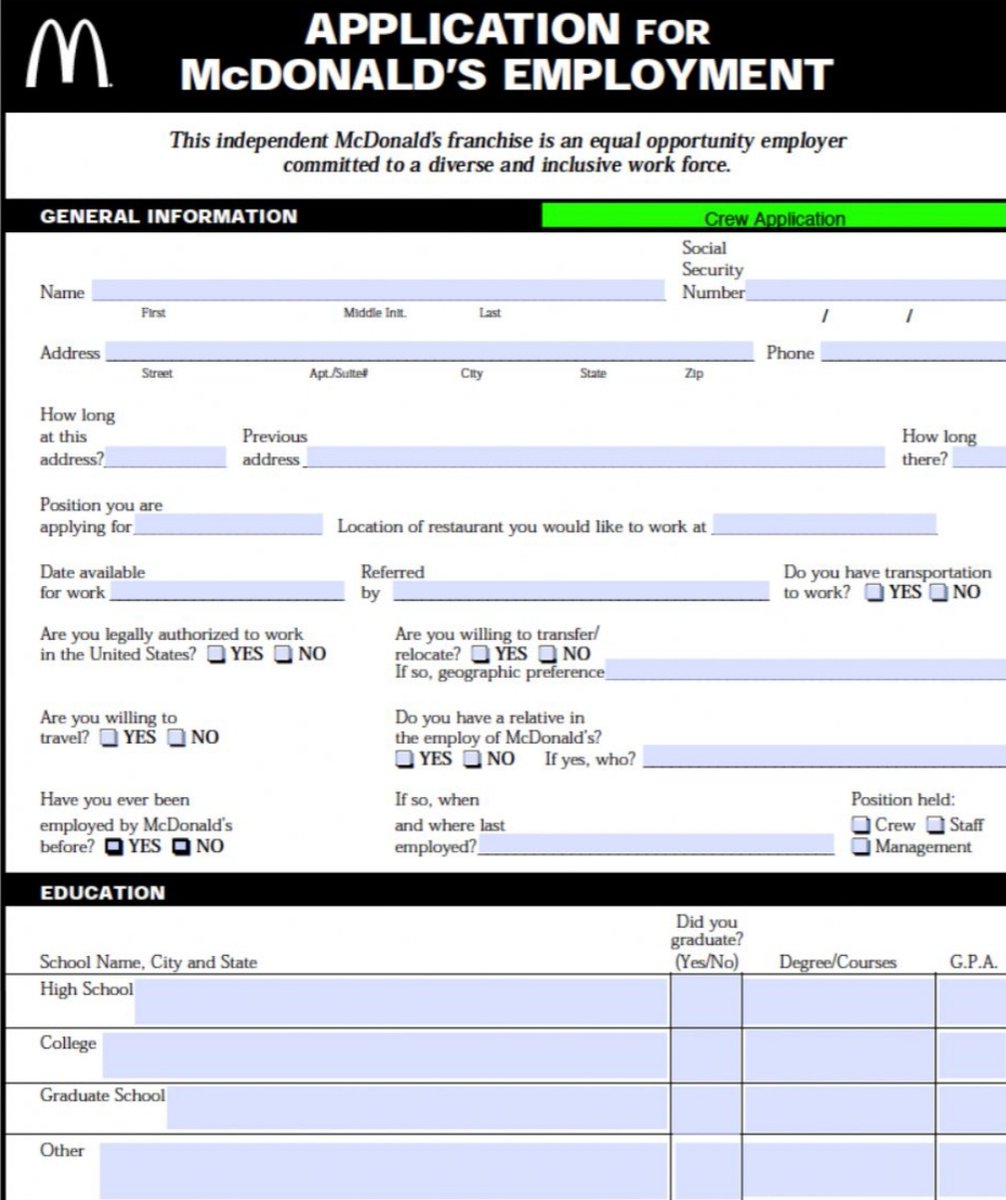The height and width of the screenshot is (1200, 1006).
Task: Click the Graduate School graduate field
Action: [706, 1108]
